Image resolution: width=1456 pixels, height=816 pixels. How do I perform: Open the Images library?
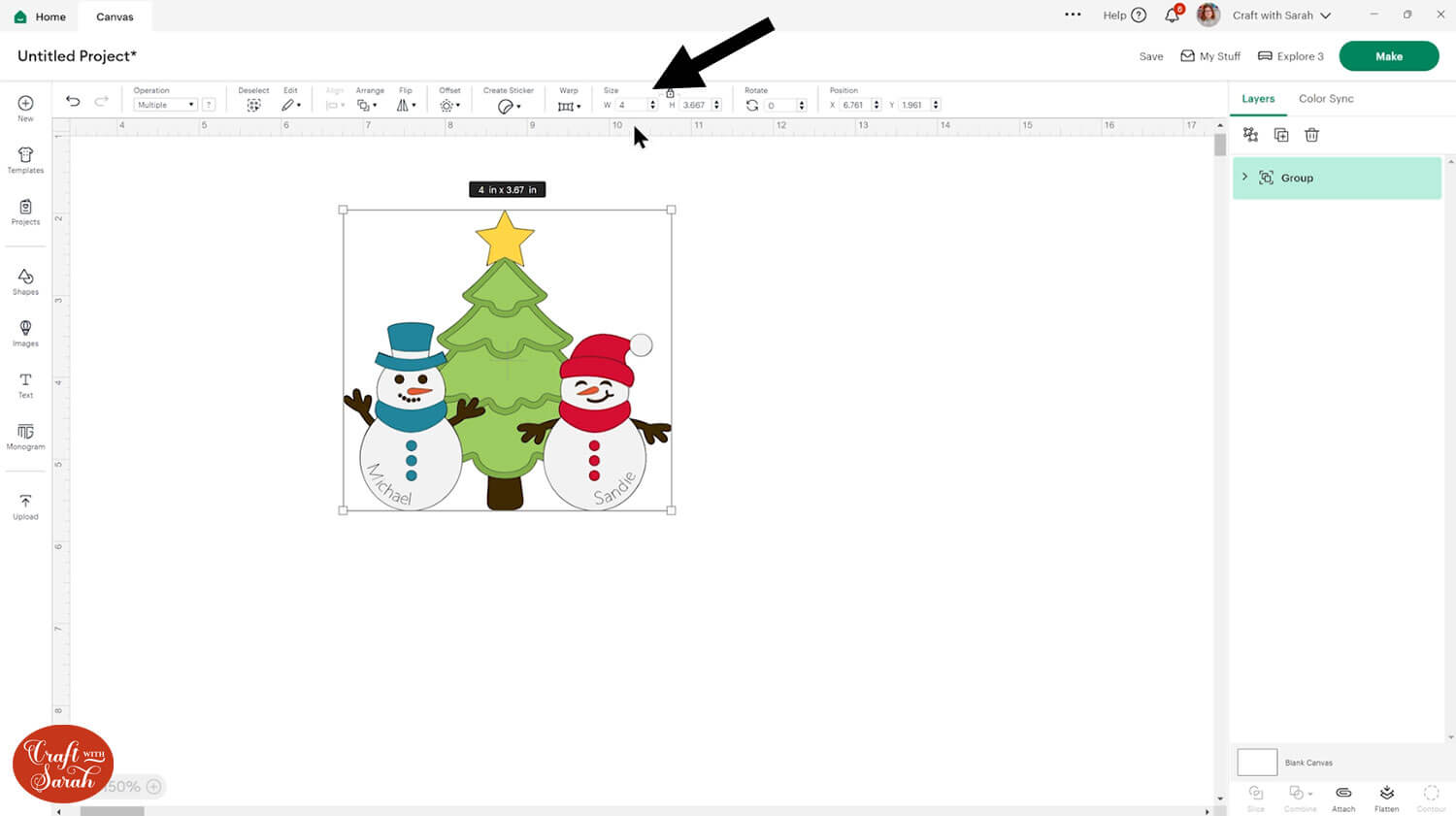tap(25, 333)
